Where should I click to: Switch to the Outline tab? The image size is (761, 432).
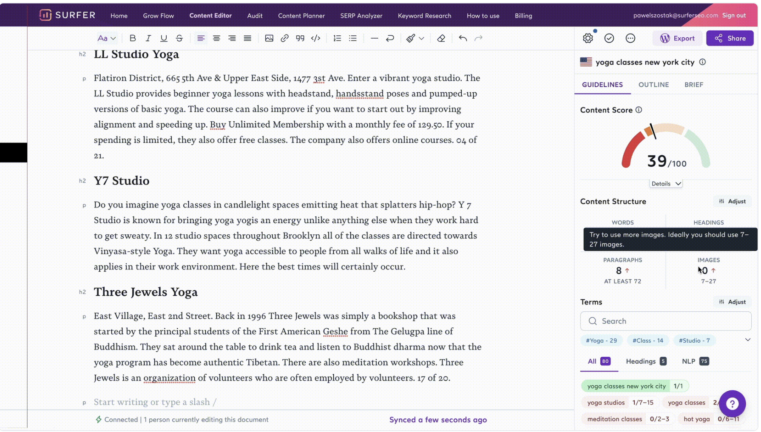coord(653,84)
